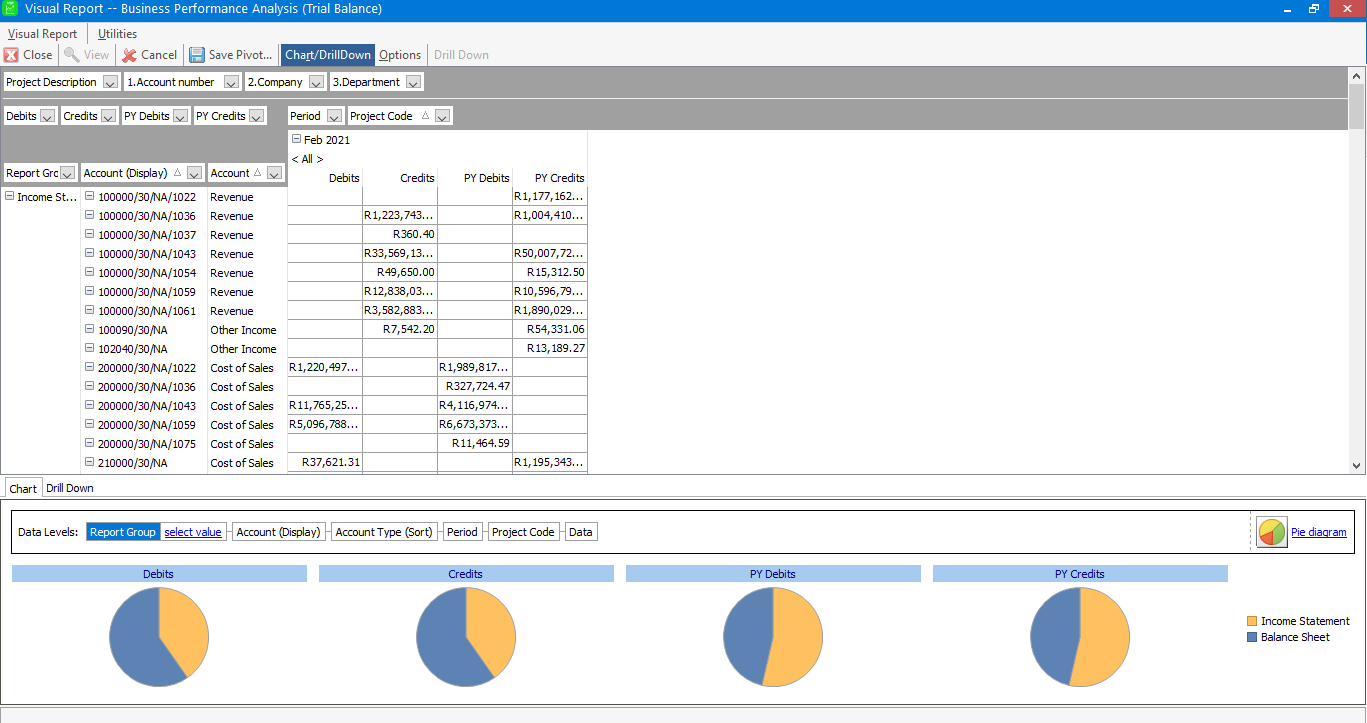
Task: Click the Cancel toolbar button
Action: (150, 55)
